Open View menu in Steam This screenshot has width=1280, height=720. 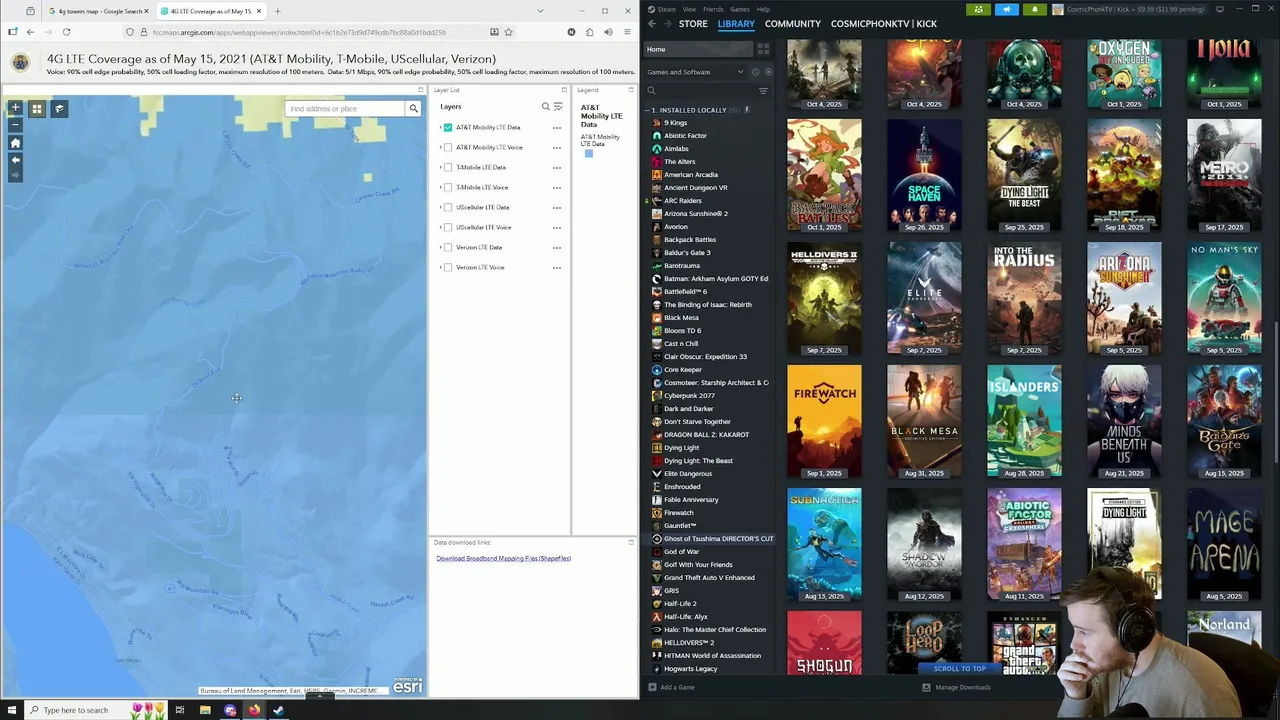(689, 9)
